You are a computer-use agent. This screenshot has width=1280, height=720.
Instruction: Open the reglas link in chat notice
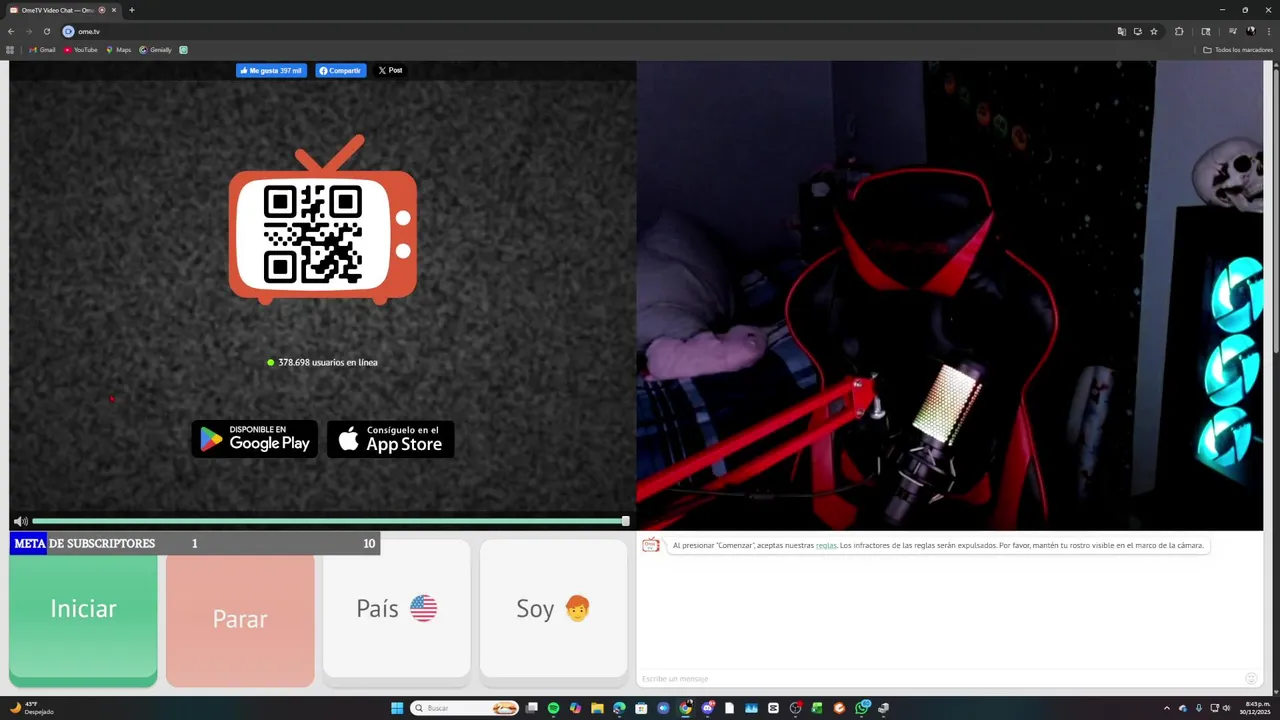point(826,546)
